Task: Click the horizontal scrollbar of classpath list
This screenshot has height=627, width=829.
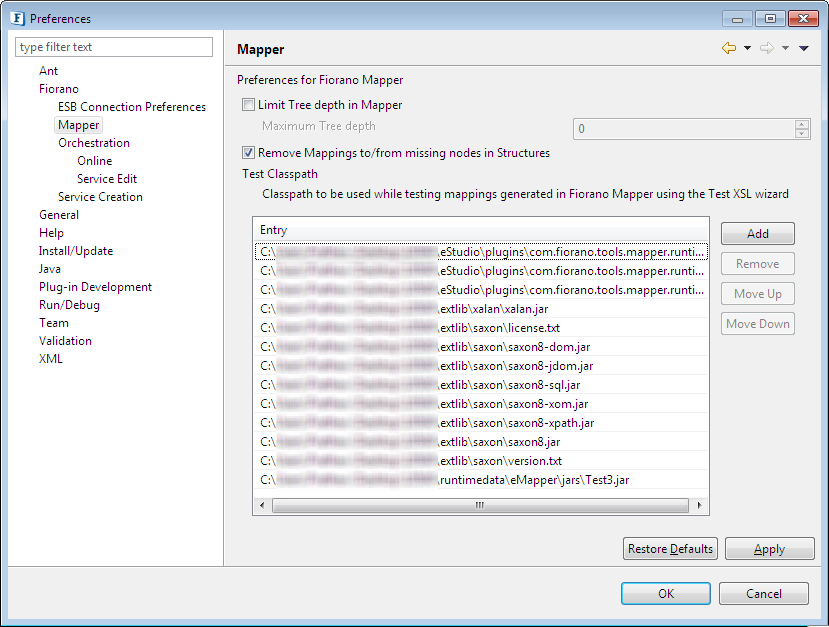Action: click(480, 505)
